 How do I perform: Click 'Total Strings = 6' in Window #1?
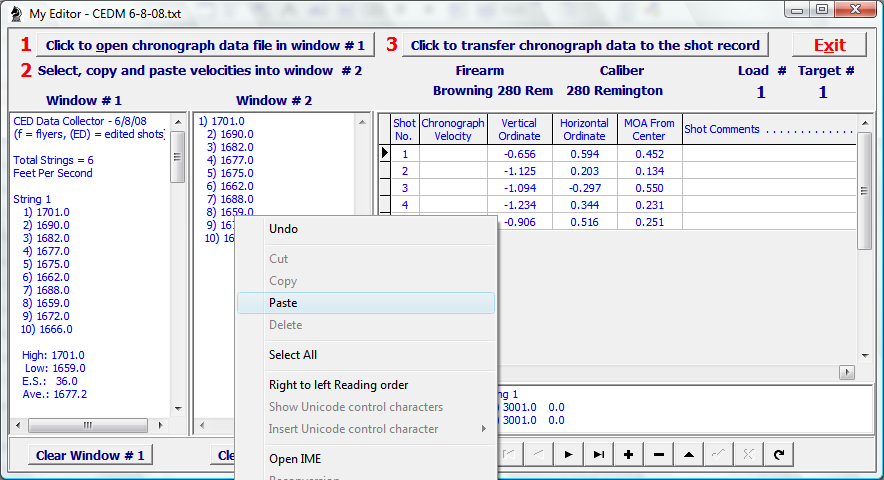(54, 160)
